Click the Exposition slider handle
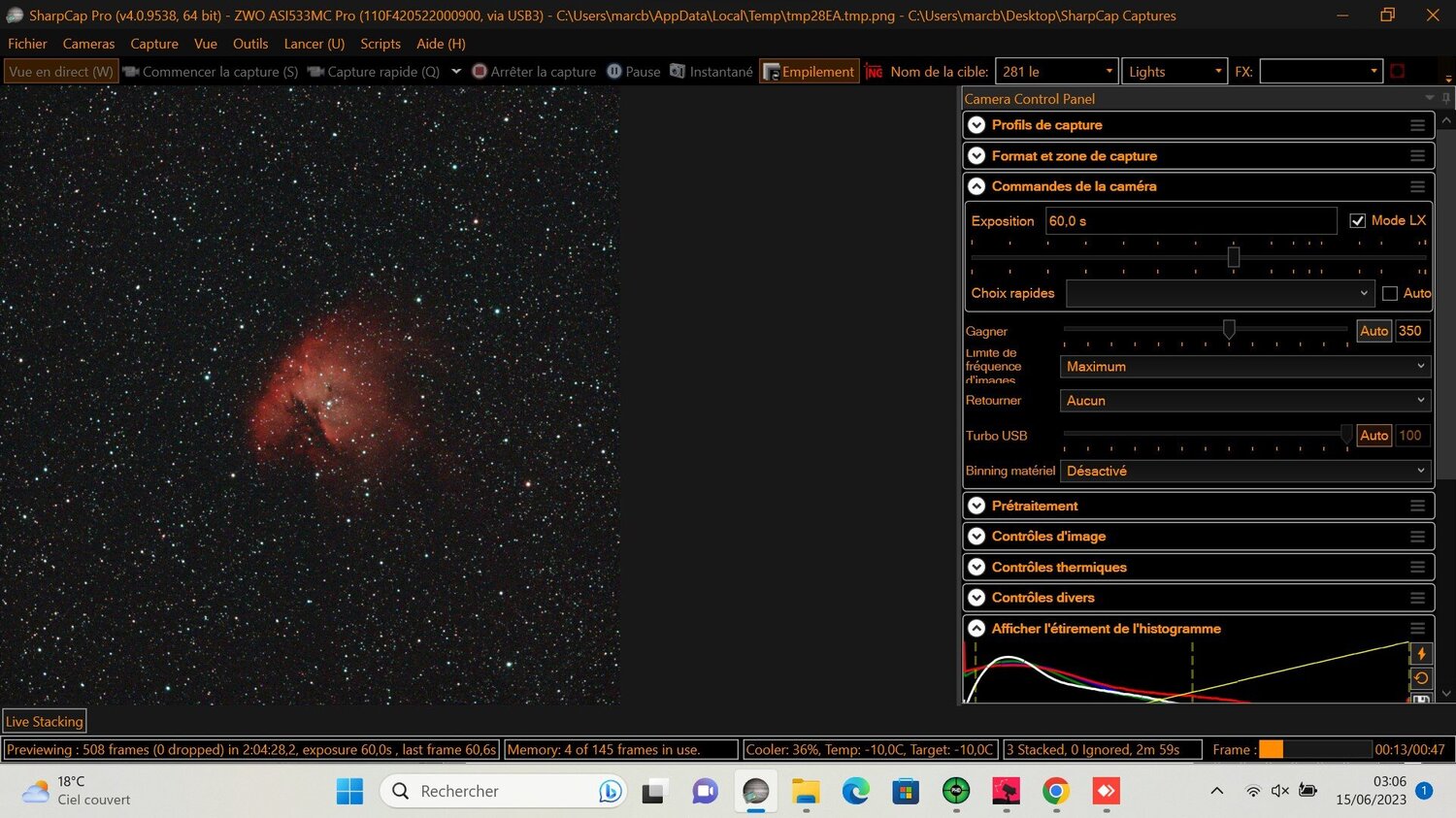 (x=1234, y=257)
